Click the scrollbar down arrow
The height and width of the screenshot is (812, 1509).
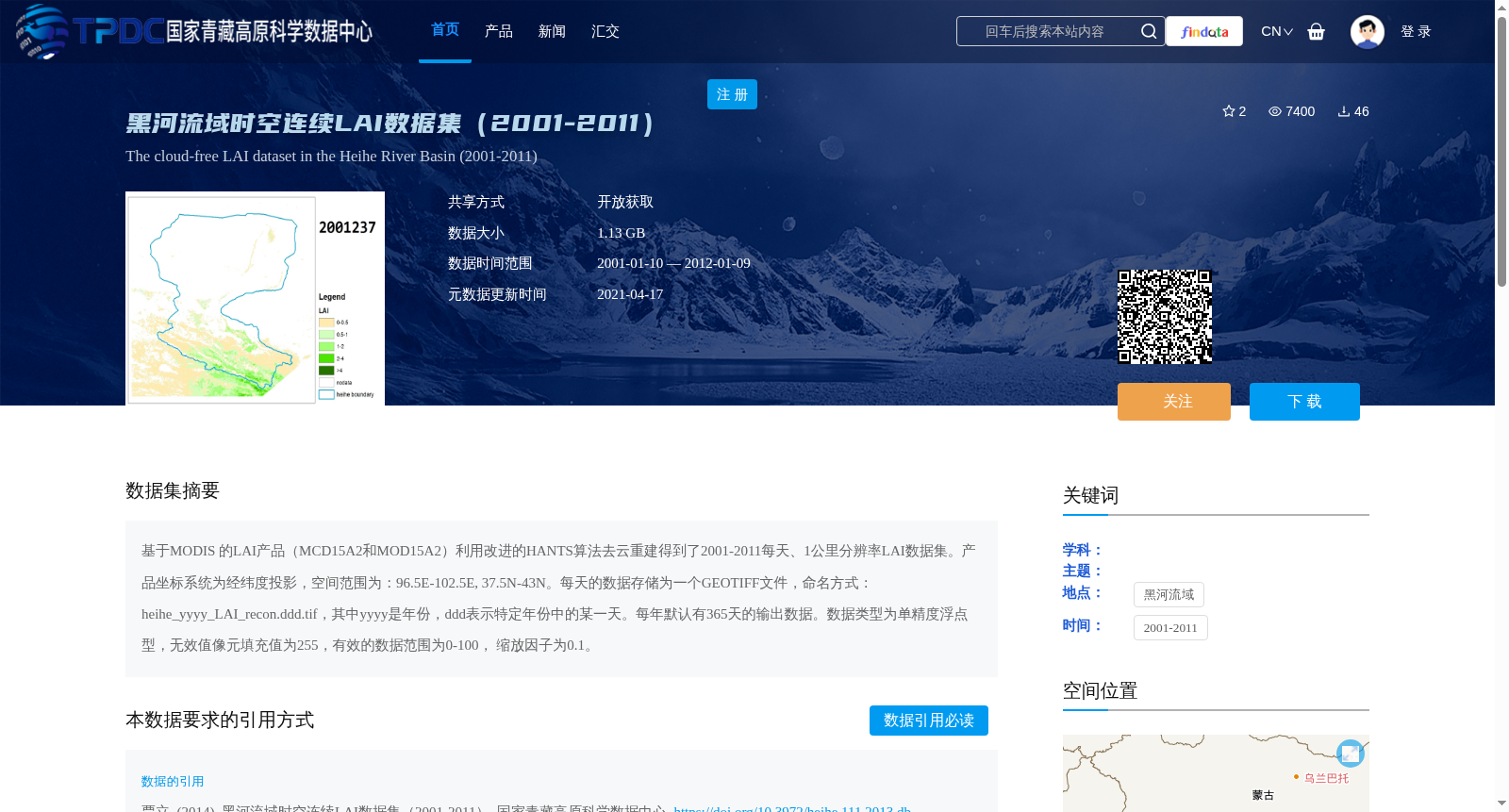pyautogui.click(x=1501, y=804)
